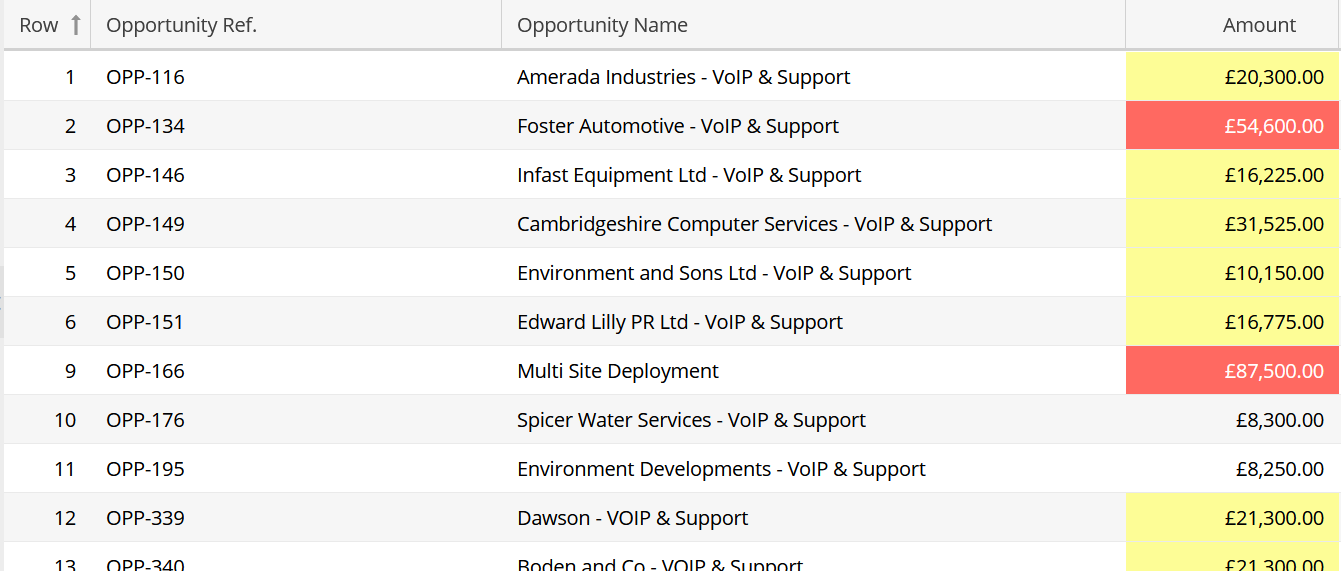This screenshot has height=571, width=1341.
Task: Click the Amount column header
Action: pyautogui.click(x=1258, y=25)
